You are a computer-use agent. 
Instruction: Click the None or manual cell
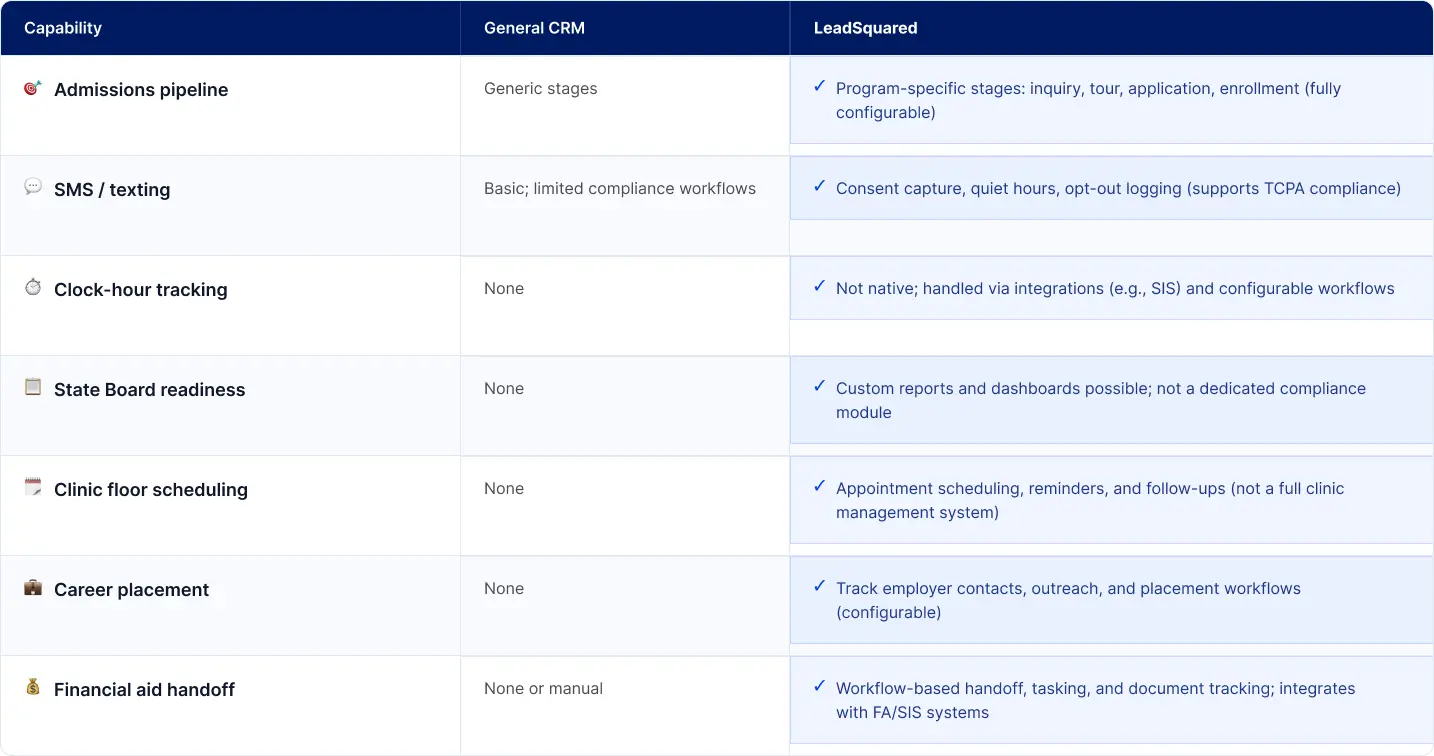click(543, 689)
